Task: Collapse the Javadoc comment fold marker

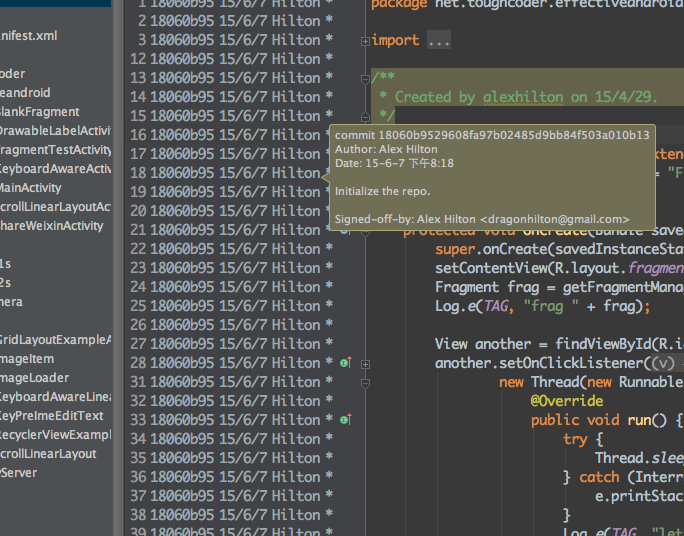Action: click(365, 78)
